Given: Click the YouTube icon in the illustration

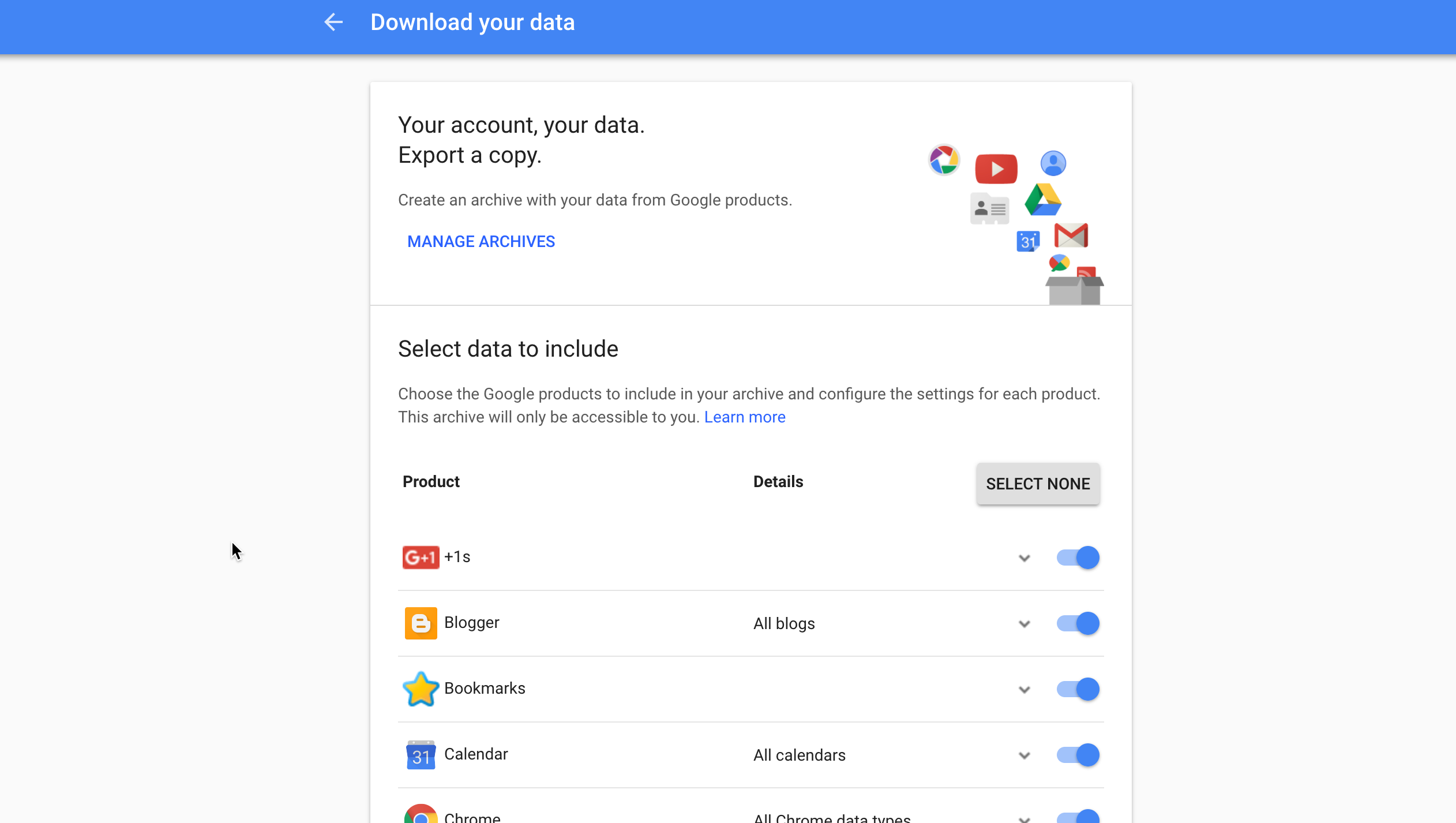Looking at the screenshot, I should click(x=996, y=169).
